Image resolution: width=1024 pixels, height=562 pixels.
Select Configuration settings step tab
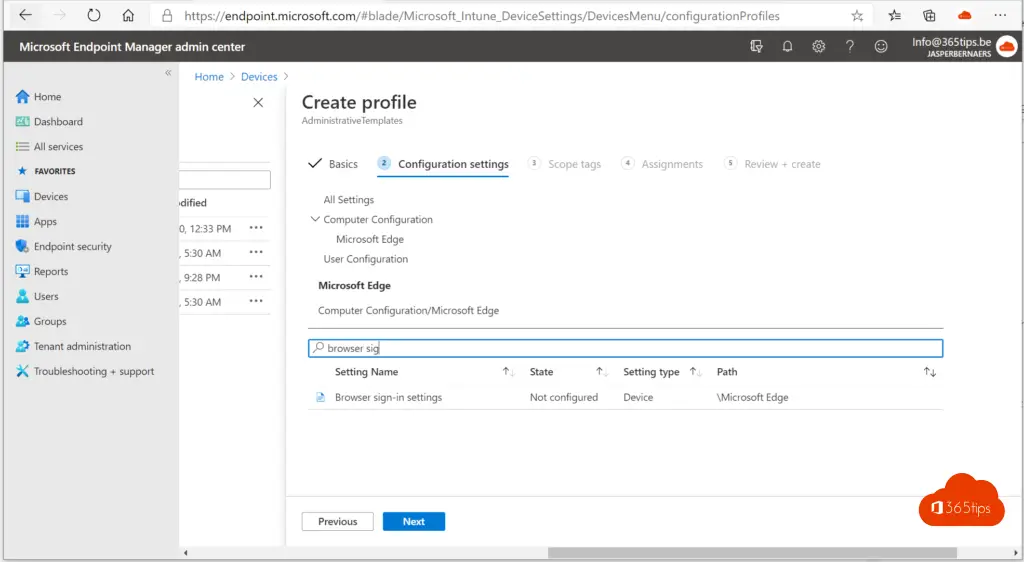coord(443,164)
